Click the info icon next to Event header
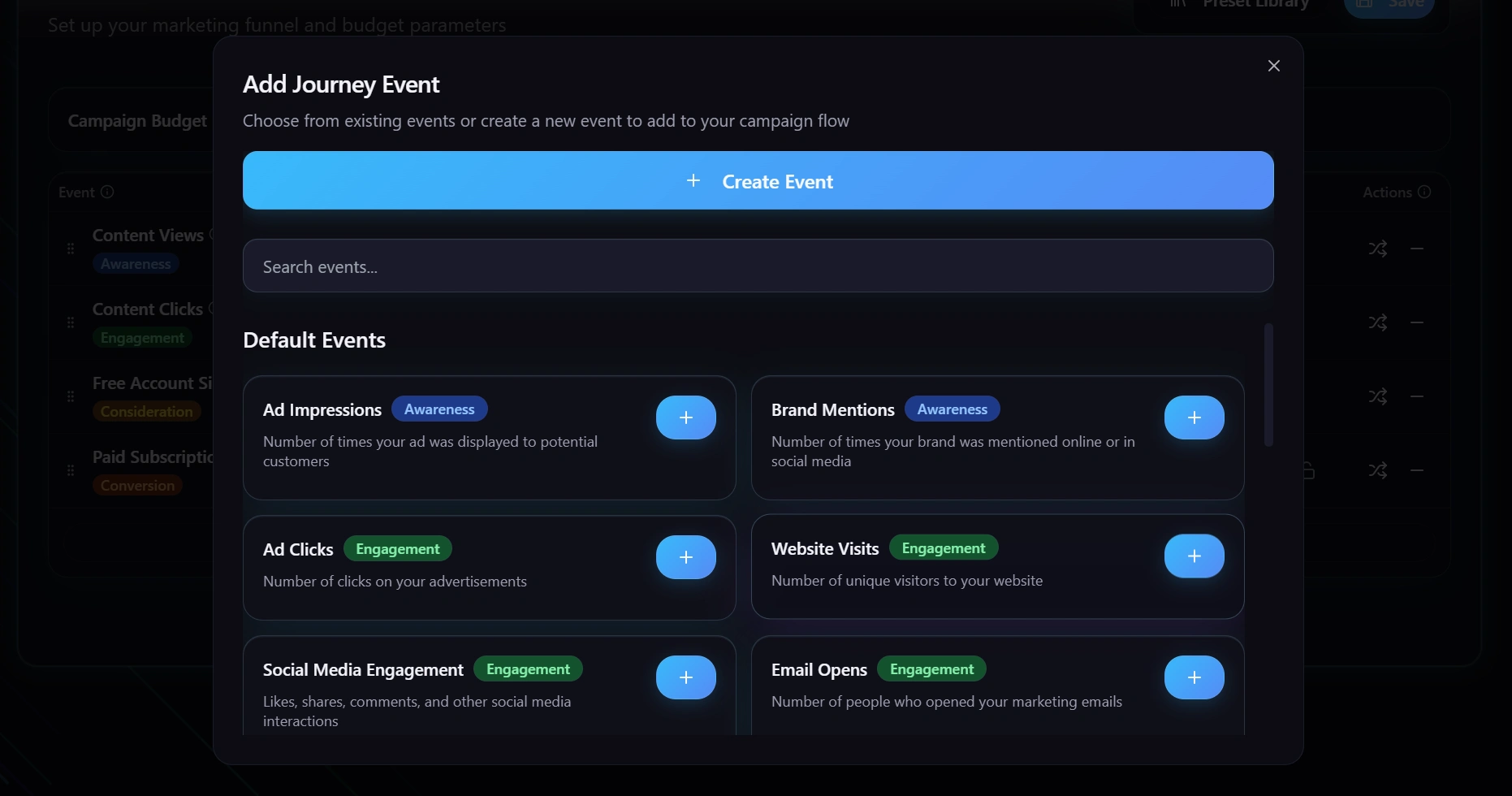Screen dimensions: 1512x796 (x=107, y=193)
